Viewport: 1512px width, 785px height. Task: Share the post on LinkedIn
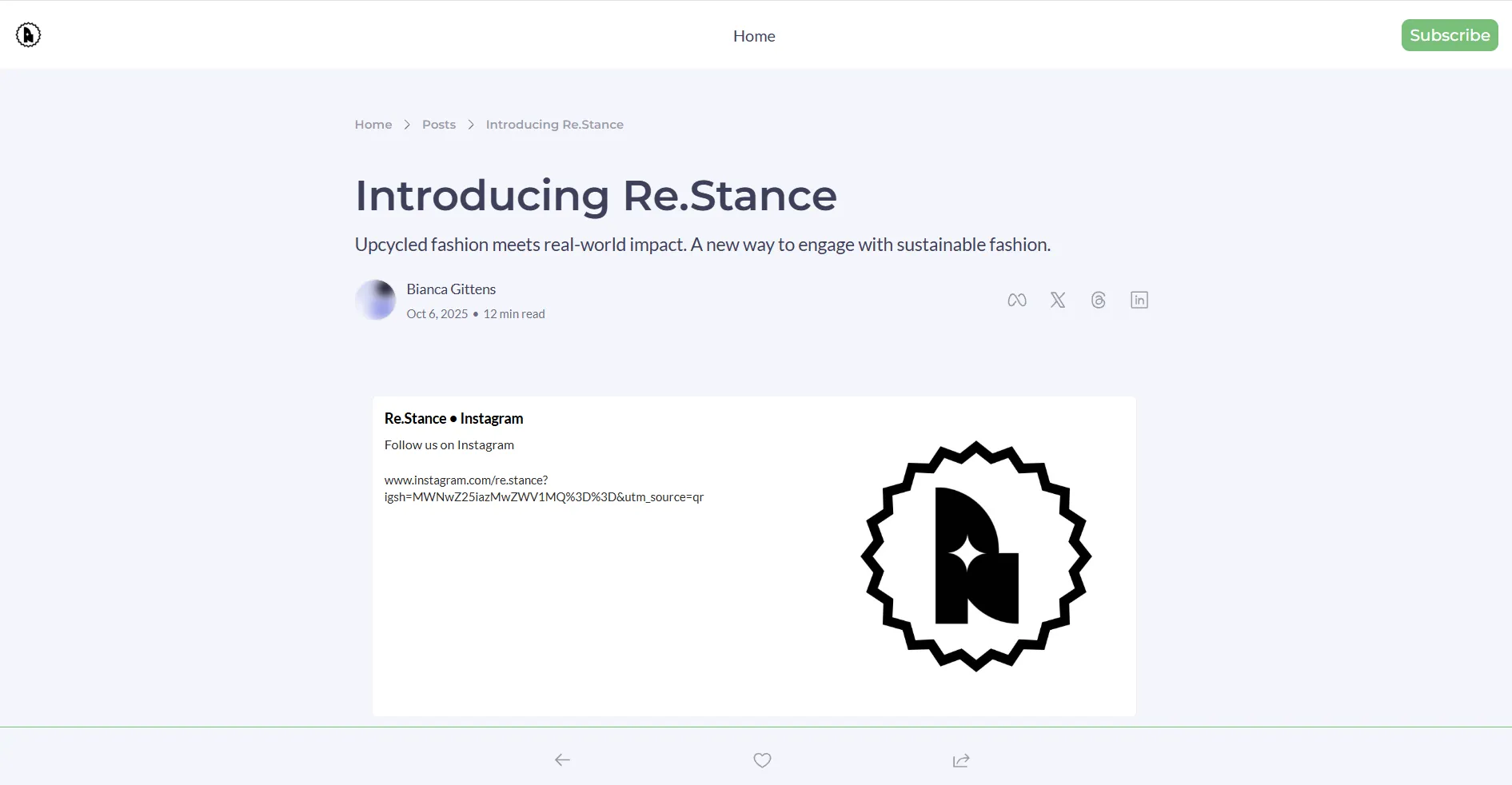coord(1139,300)
